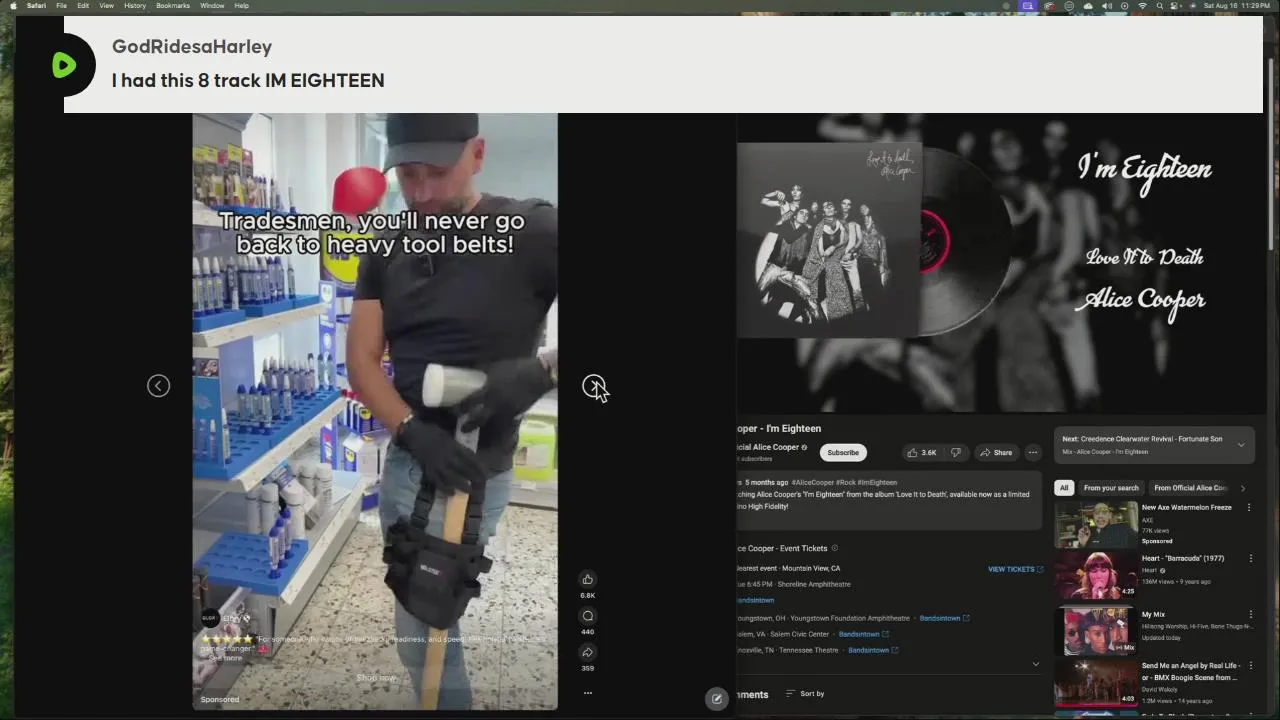Share the tool belt reel (359)
This screenshot has width=1280, height=720.
pos(588,652)
